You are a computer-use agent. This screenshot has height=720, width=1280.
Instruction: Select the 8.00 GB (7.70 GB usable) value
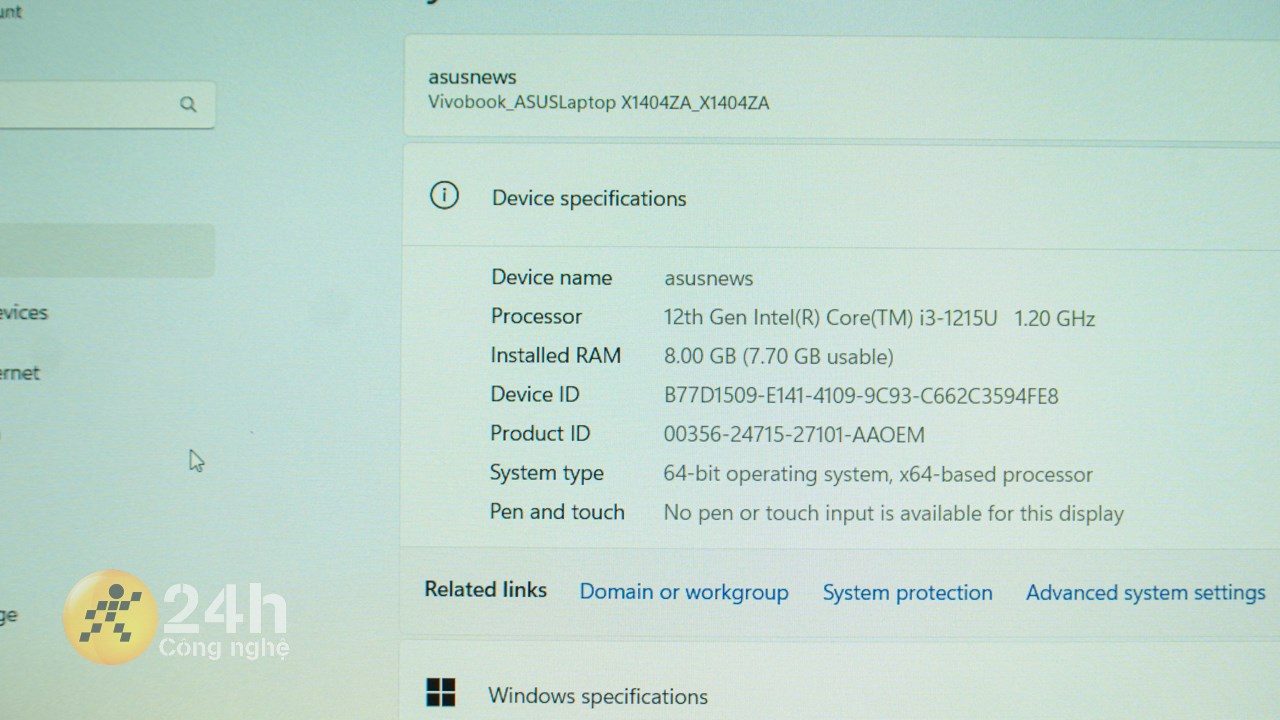tap(779, 356)
